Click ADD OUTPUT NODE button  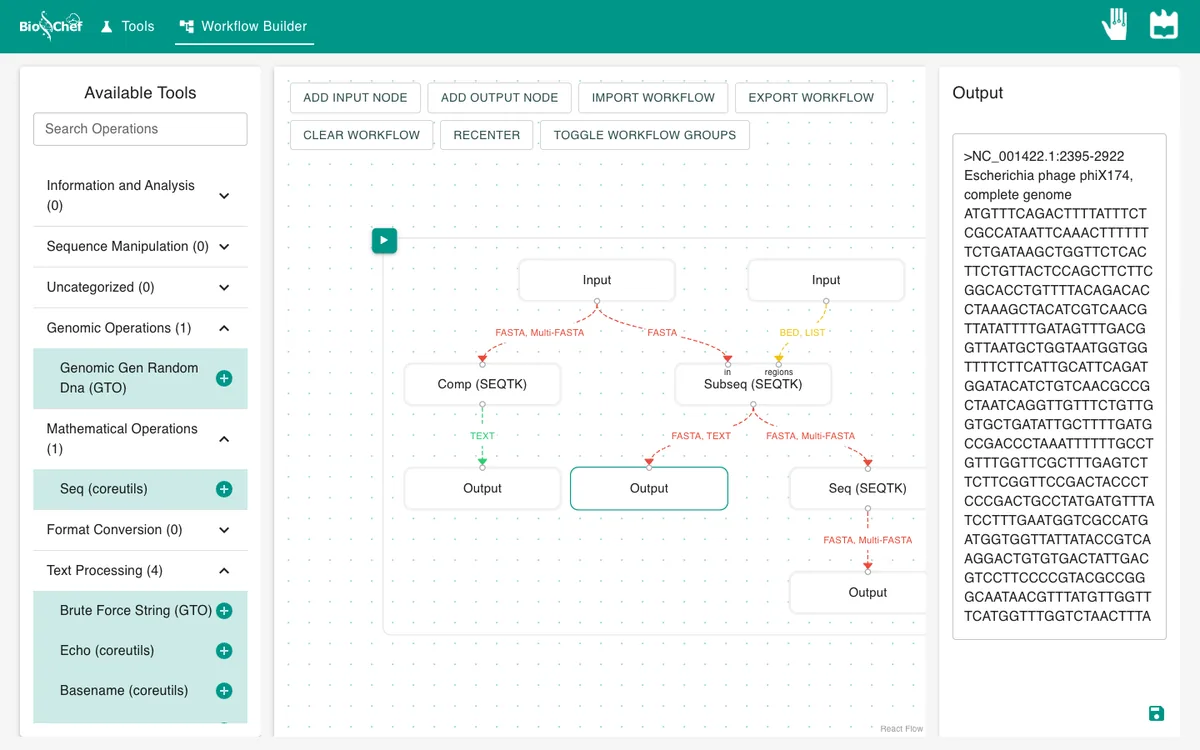[x=500, y=98]
